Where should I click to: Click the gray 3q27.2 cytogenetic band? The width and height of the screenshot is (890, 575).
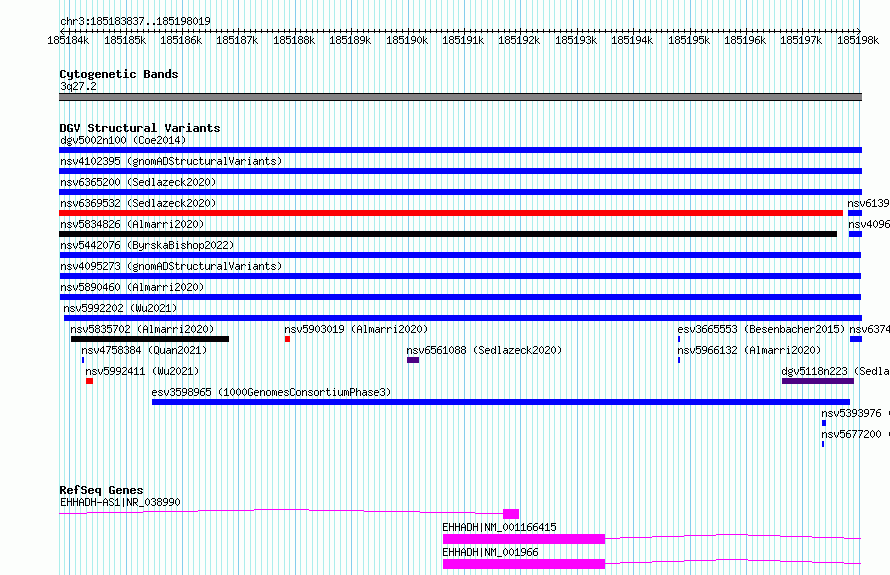460,97
